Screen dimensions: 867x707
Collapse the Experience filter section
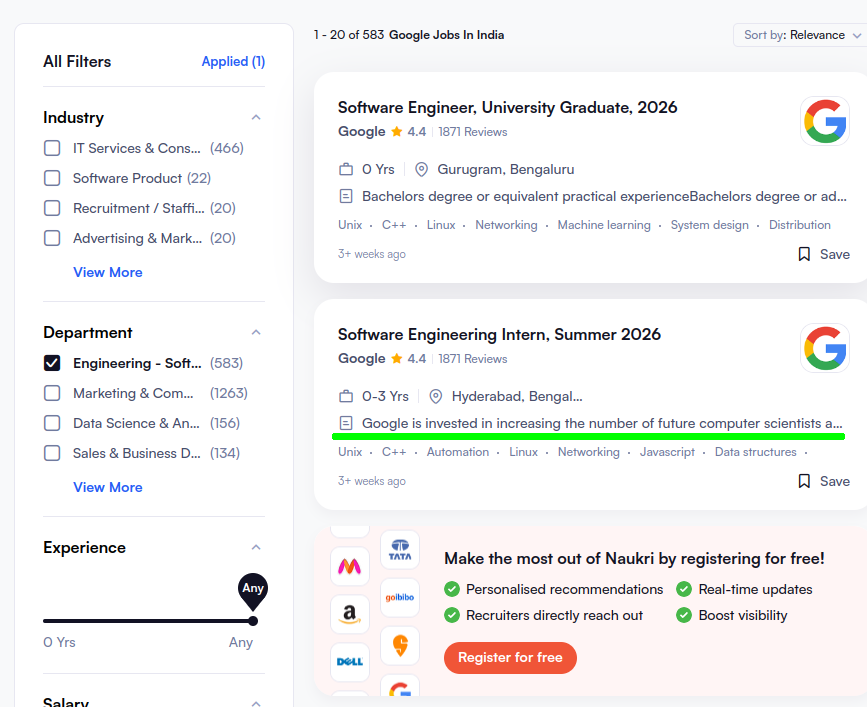(x=256, y=547)
